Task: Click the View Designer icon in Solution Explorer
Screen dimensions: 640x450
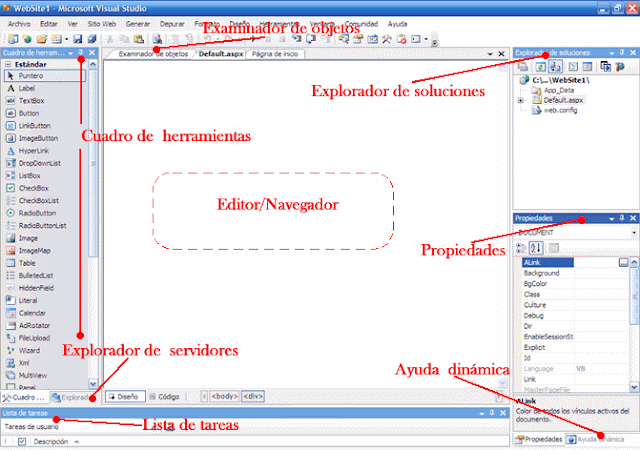Action: pyautogui.click(x=587, y=67)
